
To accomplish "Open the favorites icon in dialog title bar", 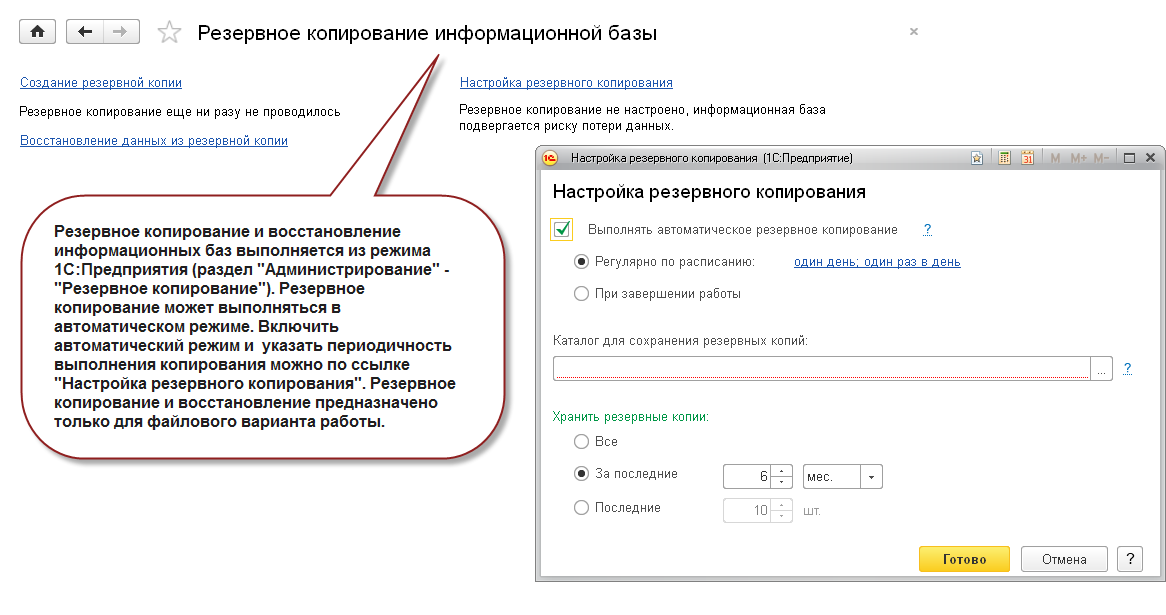I will 977,158.
